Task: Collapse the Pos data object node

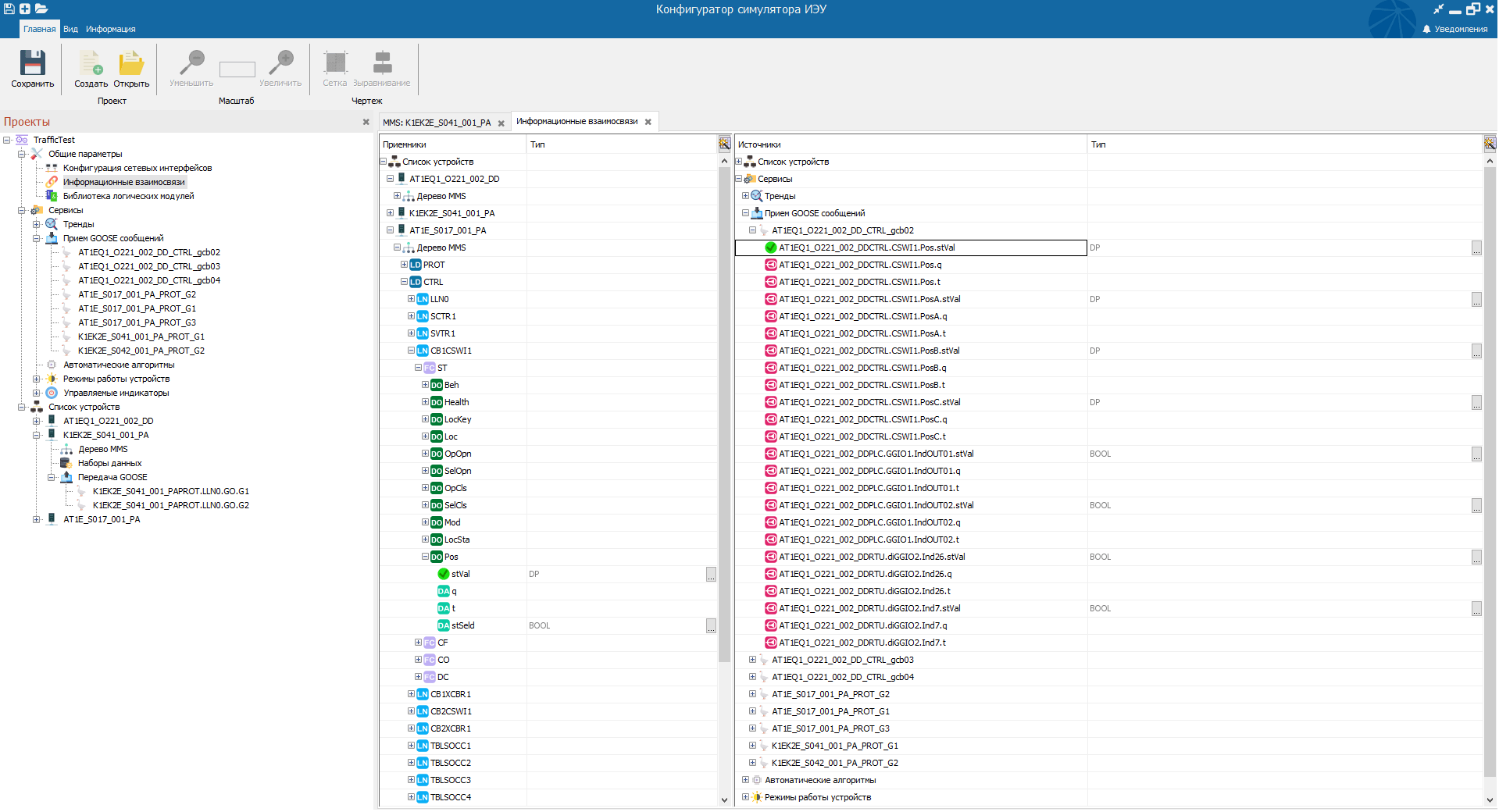Action: [425, 557]
